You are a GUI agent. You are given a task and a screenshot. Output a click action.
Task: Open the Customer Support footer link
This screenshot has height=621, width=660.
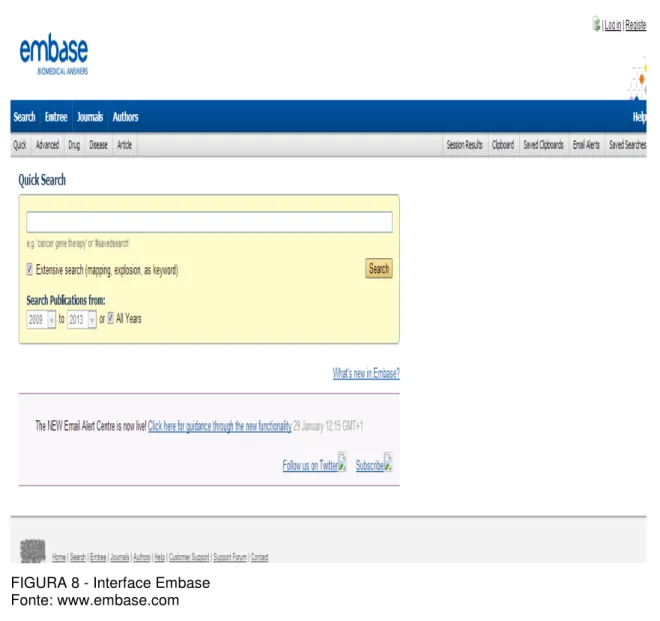(189, 557)
